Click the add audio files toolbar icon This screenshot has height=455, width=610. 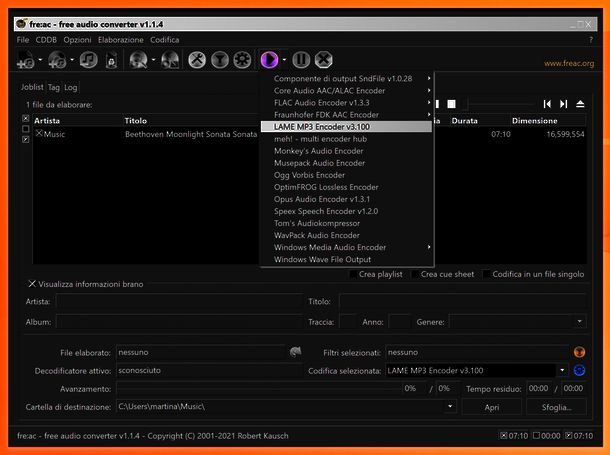pos(26,60)
